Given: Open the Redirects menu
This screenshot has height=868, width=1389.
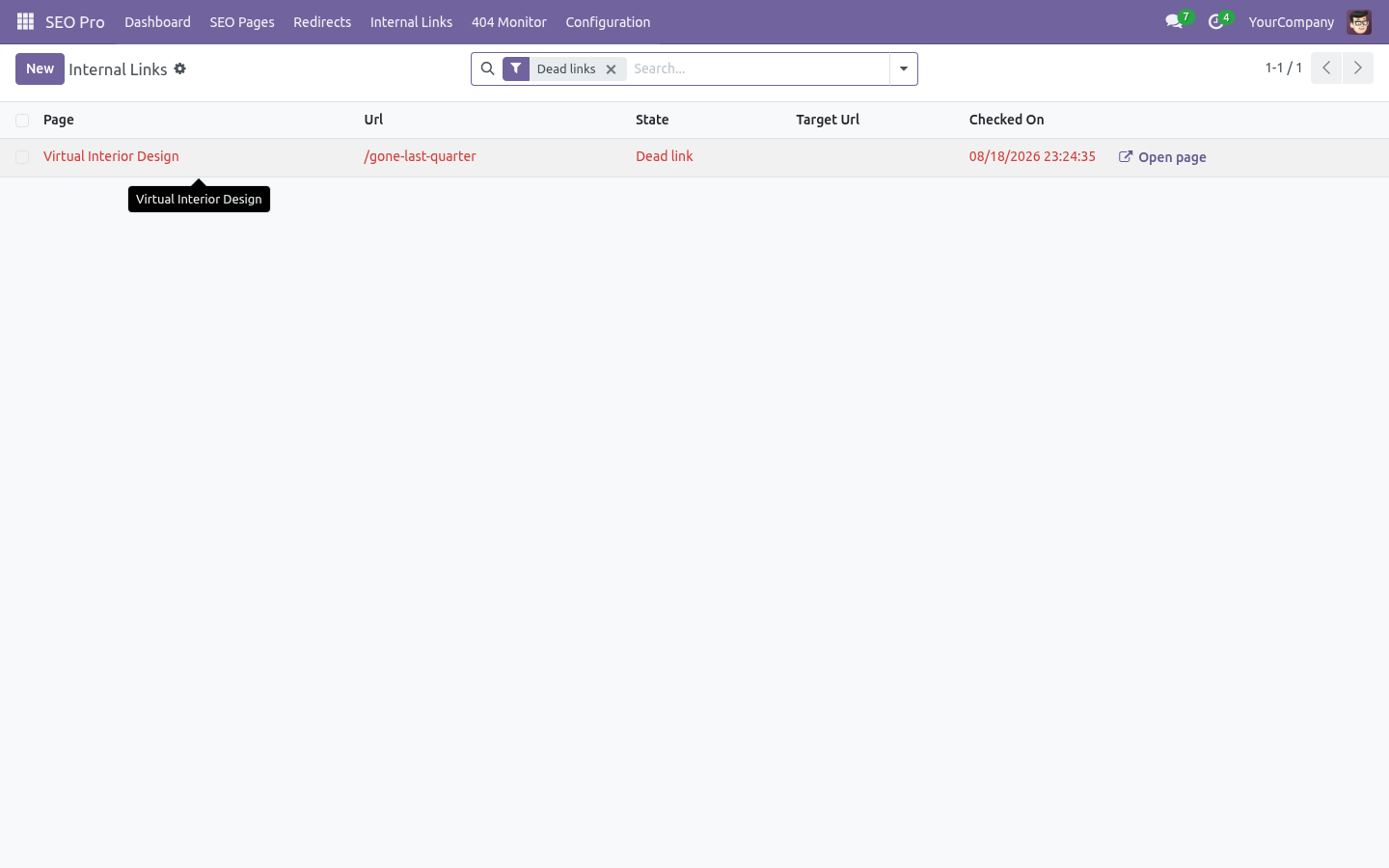Looking at the screenshot, I should point(322,21).
